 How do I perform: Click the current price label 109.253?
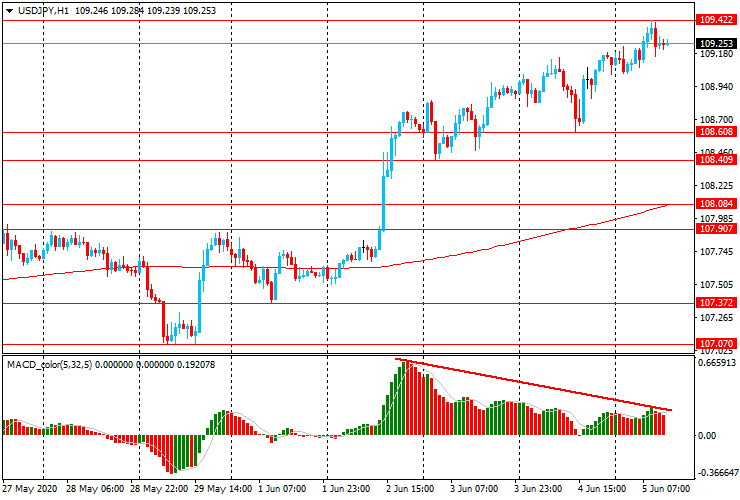[x=716, y=43]
